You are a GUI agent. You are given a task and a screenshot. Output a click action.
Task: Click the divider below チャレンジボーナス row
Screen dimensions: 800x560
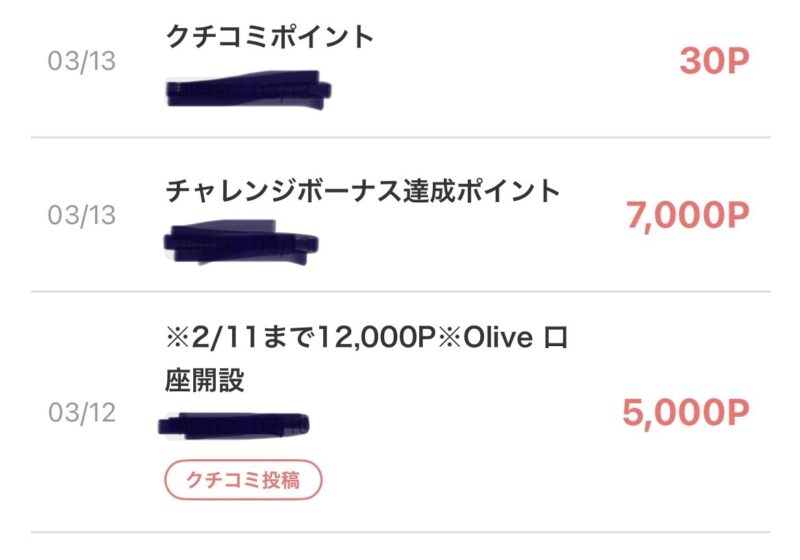tap(400, 292)
